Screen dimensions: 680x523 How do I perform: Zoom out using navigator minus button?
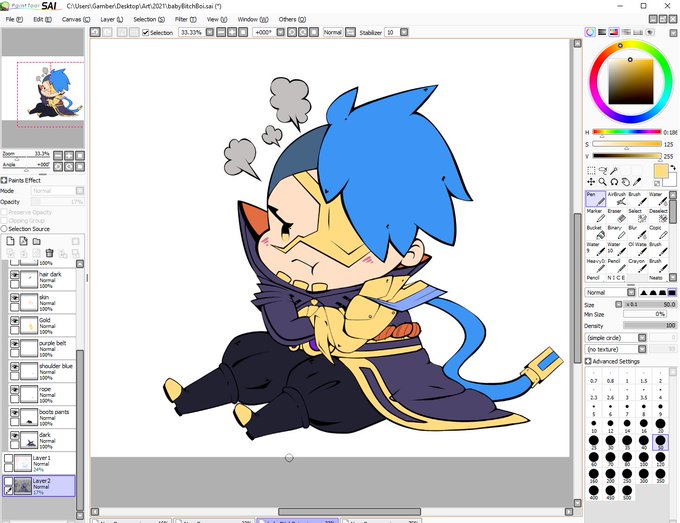tap(58, 155)
